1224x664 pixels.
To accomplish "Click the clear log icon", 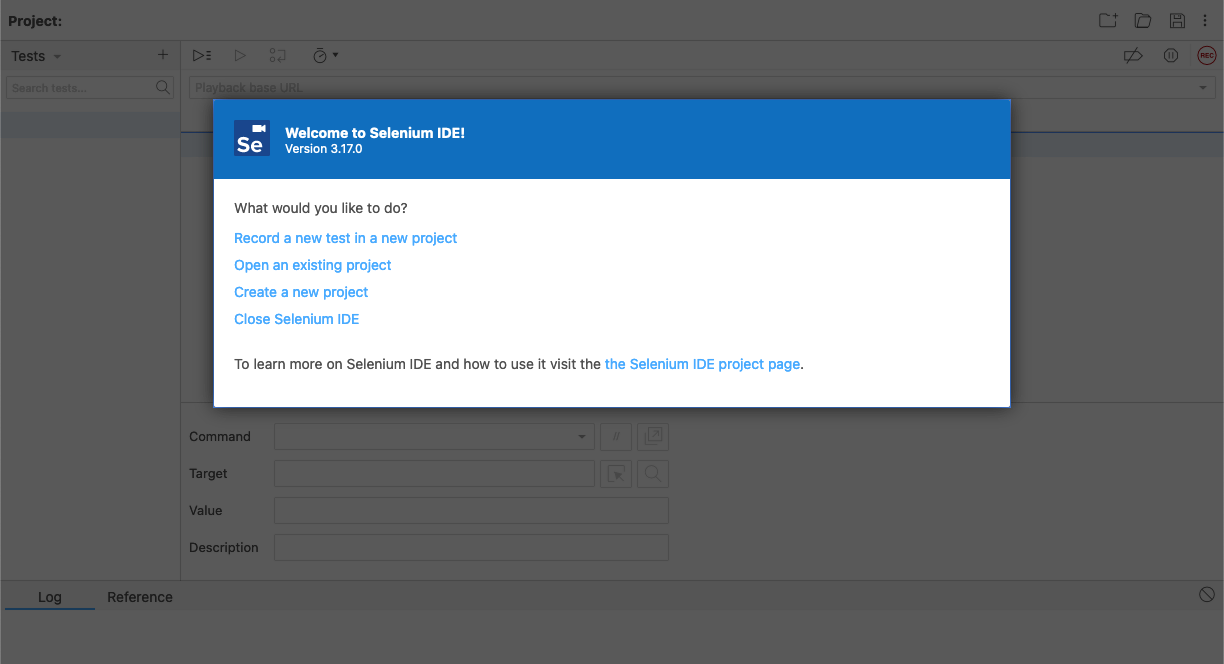I will tap(1206, 593).
